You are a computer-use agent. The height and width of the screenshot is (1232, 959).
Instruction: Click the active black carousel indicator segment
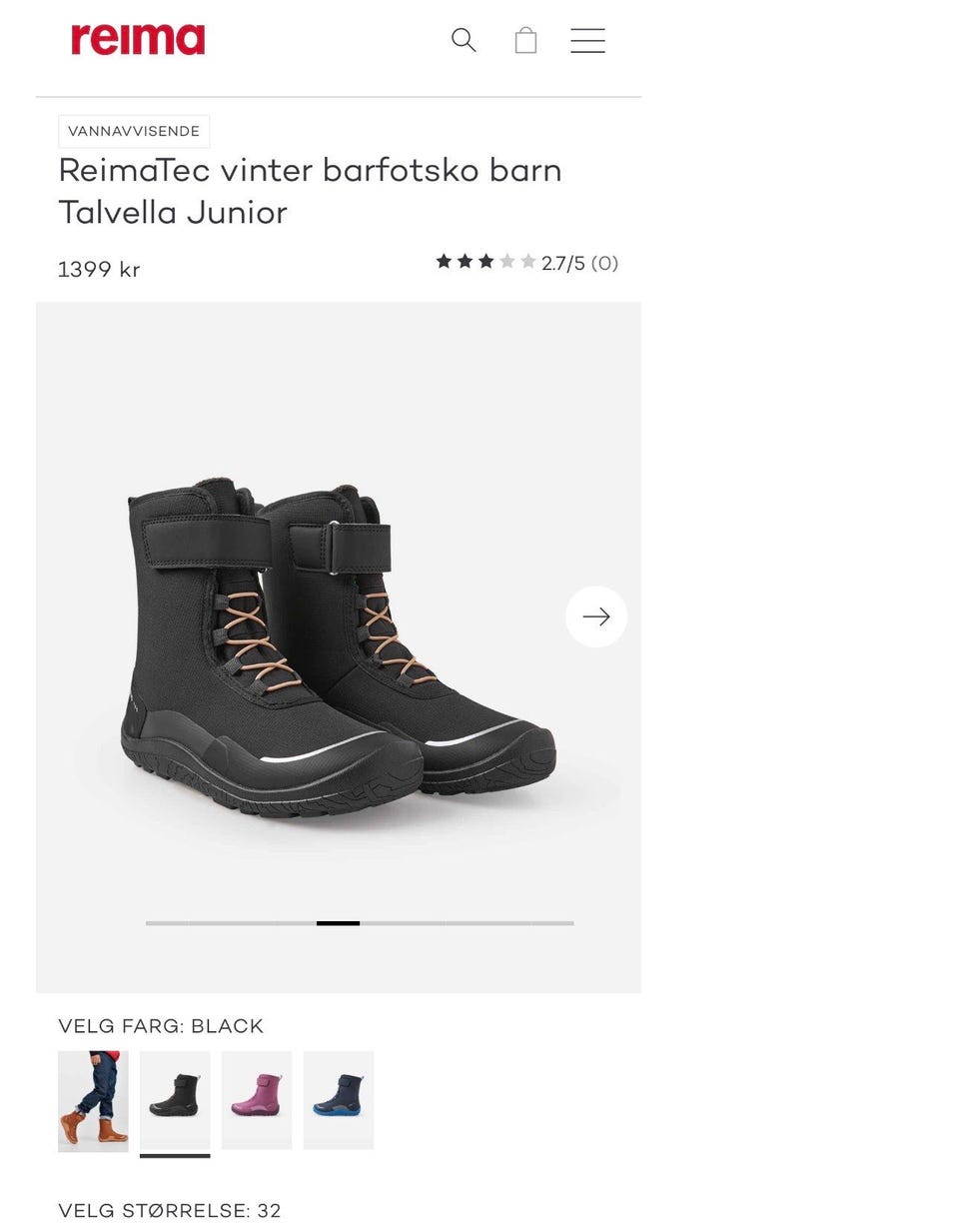[338, 923]
